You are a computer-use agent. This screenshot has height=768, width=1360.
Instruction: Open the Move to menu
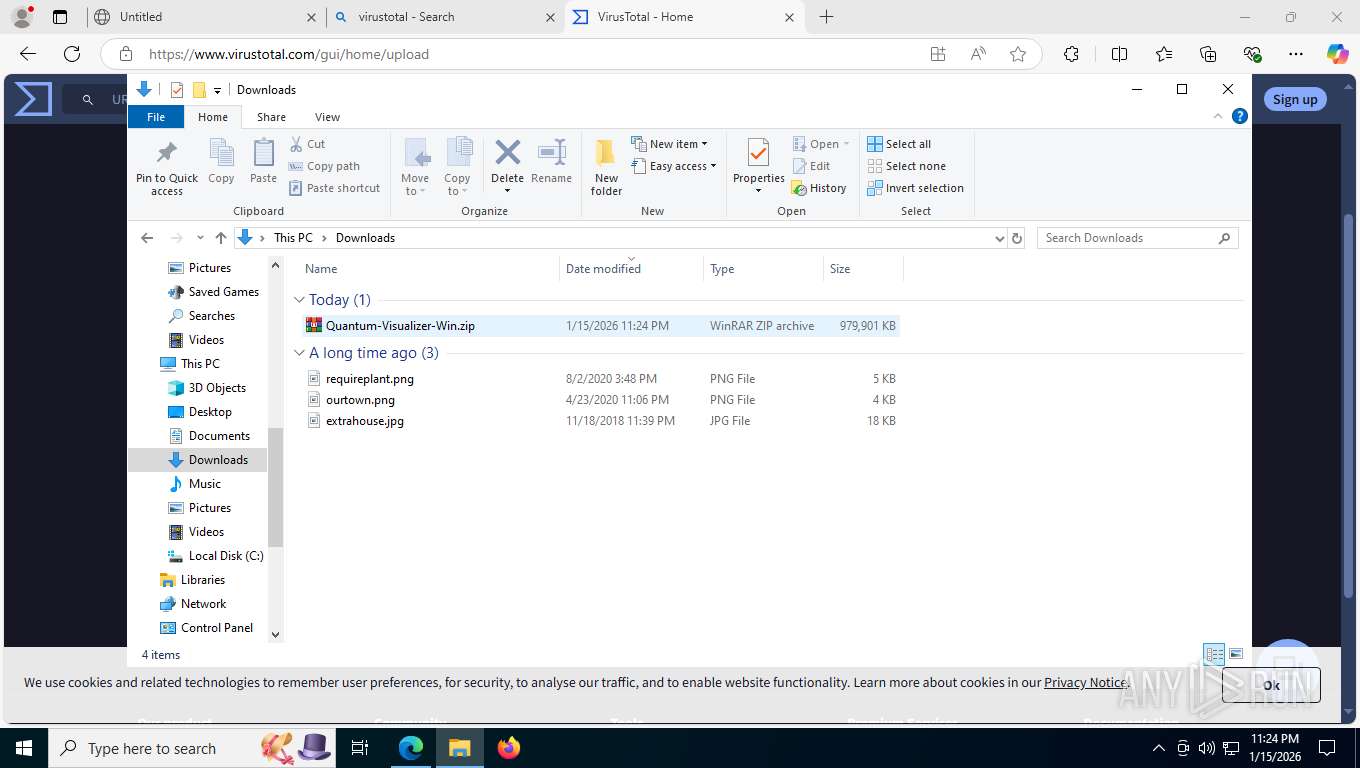tap(415, 167)
